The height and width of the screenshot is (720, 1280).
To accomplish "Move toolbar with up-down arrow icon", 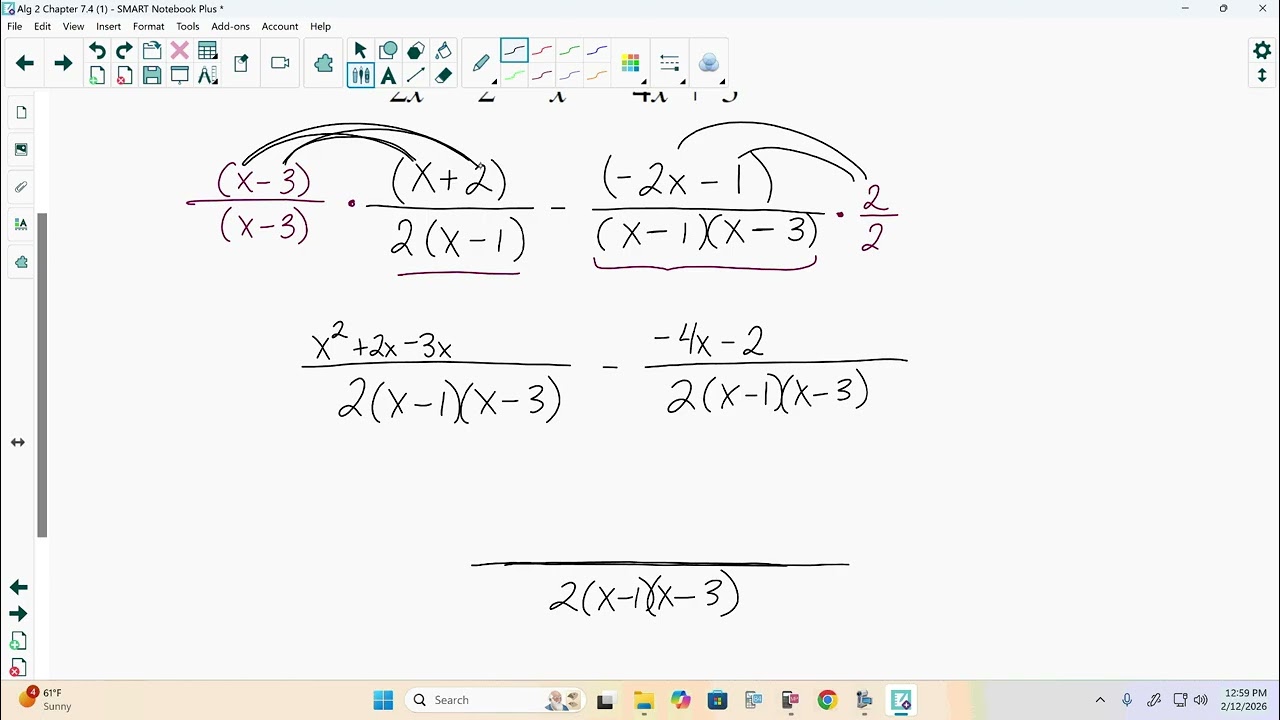I will (1262, 76).
